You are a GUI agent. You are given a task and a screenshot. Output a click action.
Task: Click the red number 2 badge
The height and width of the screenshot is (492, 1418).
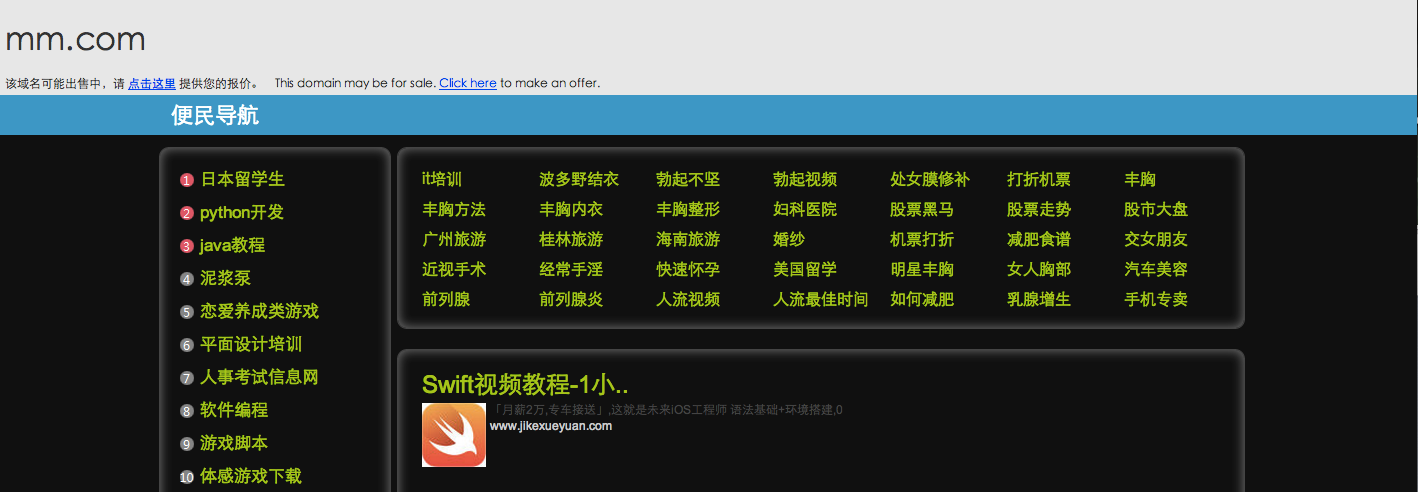(x=186, y=213)
